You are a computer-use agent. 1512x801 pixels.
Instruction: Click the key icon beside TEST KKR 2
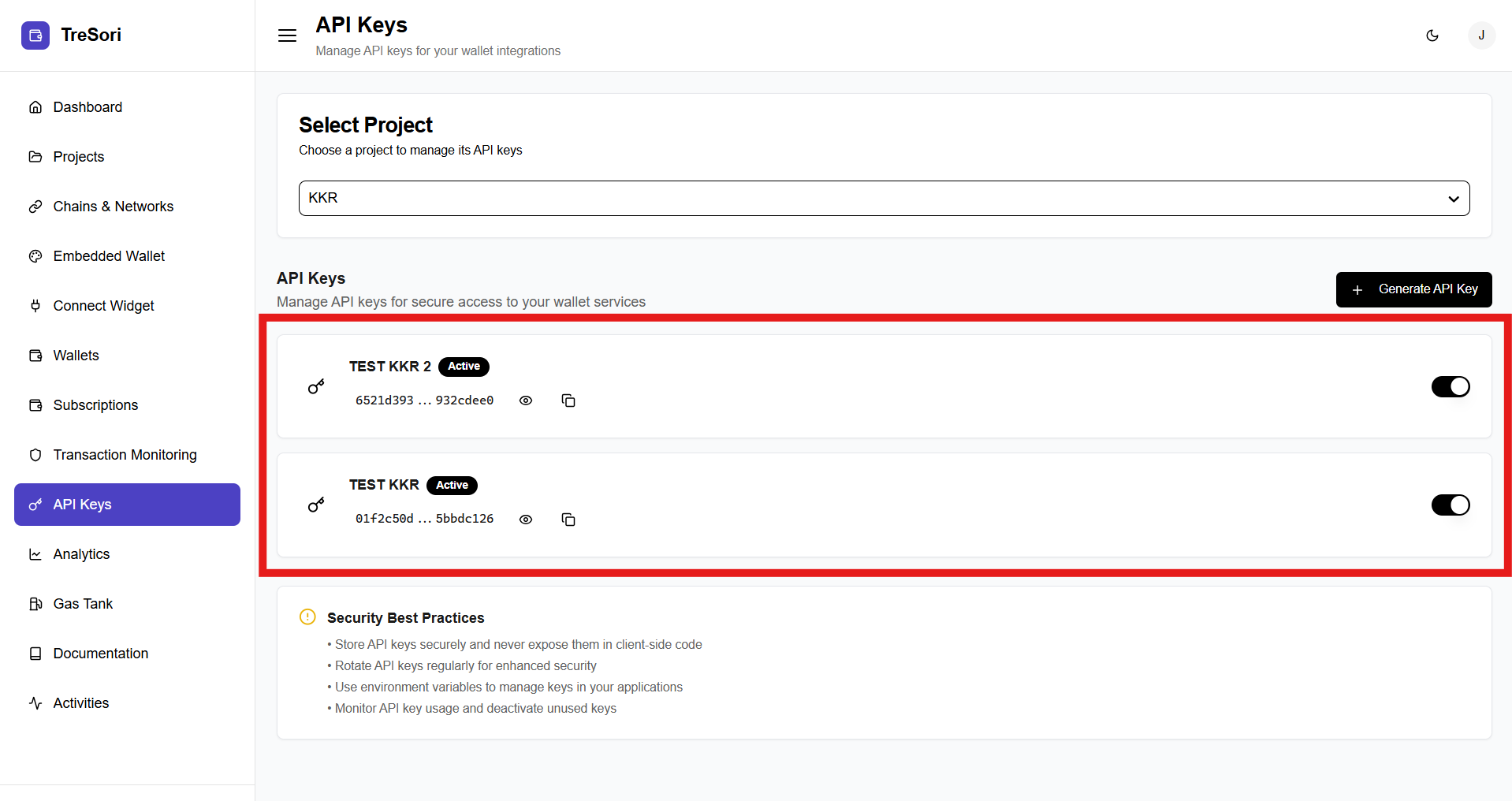pos(316,386)
